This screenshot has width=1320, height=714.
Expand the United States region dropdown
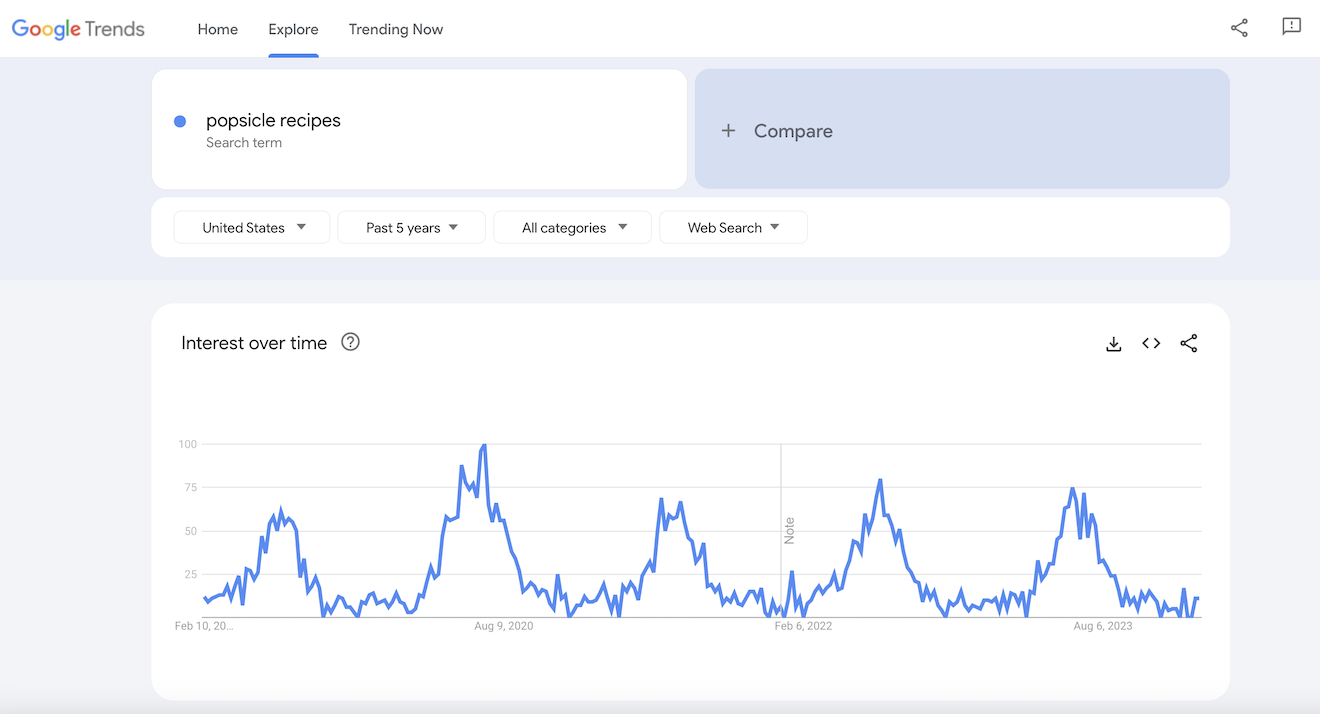[252, 228]
